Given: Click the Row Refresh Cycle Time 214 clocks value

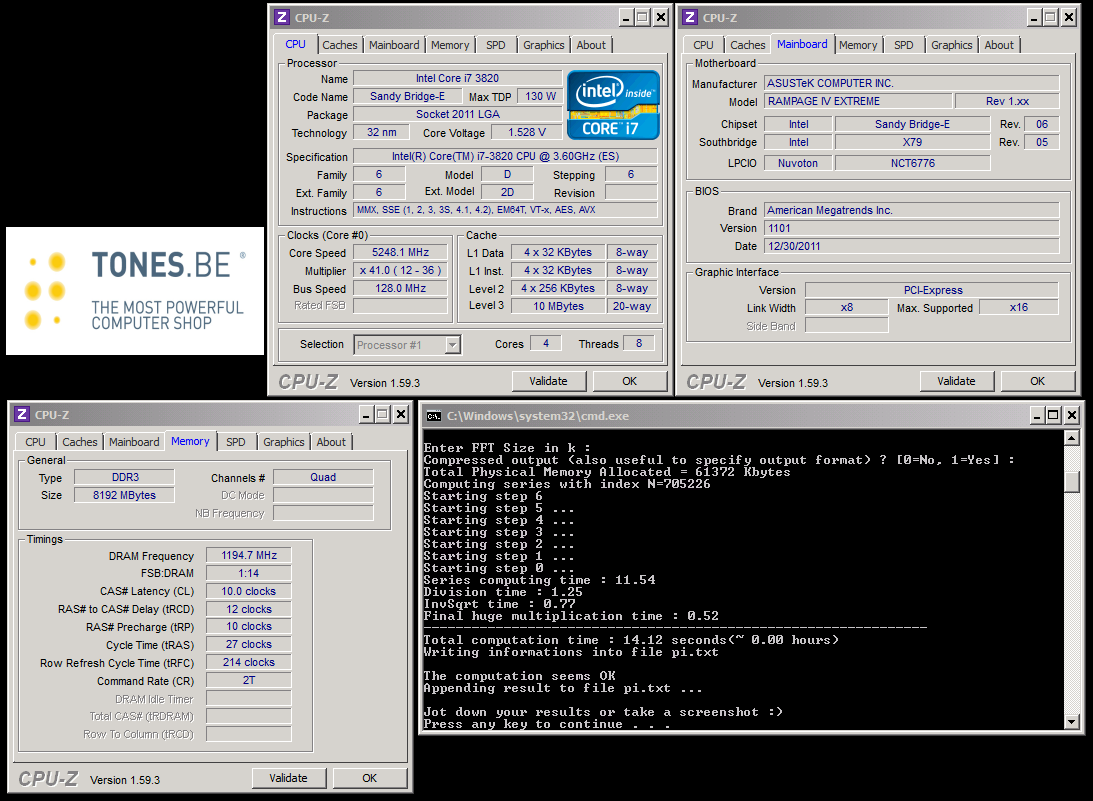Looking at the screenshot, I should (249, 662).
